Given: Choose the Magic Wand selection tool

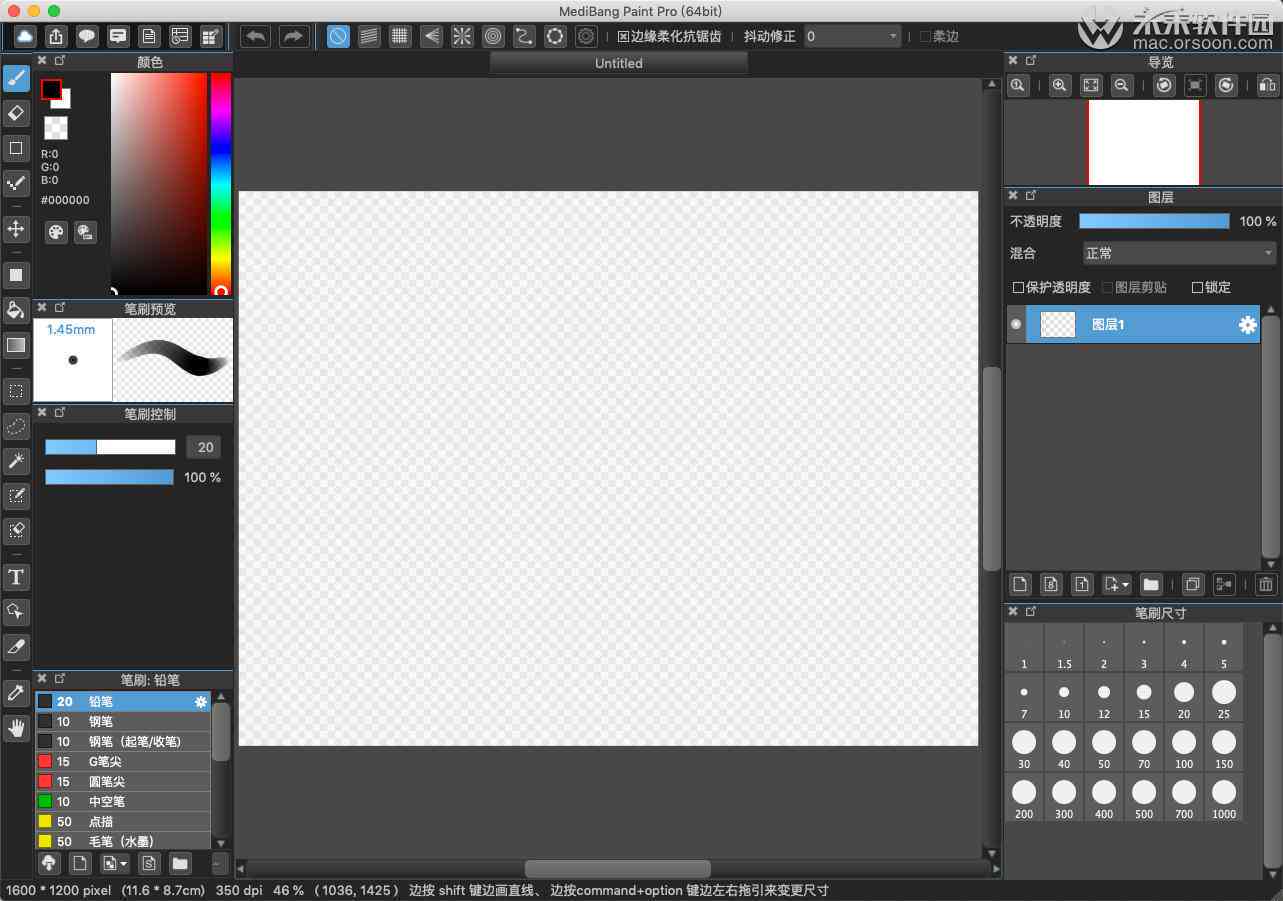Looking at the screenshot, I should point(16,461).
